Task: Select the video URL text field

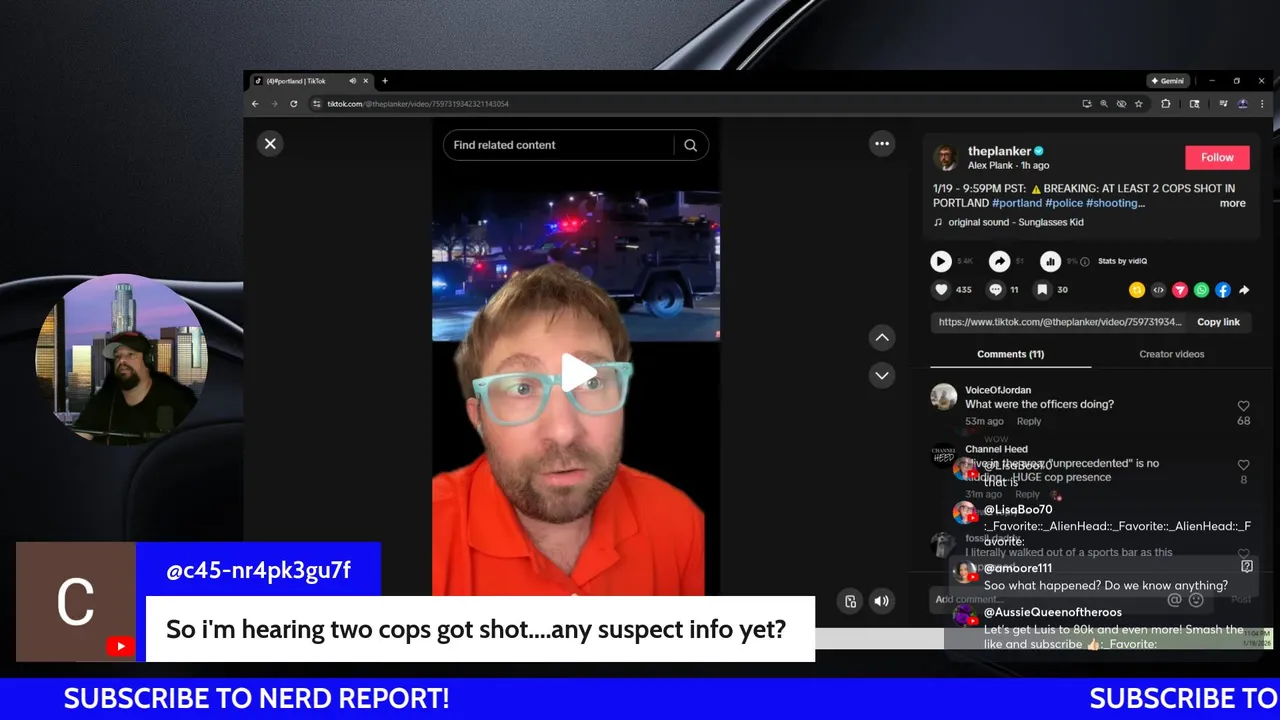Action: 1060,322
